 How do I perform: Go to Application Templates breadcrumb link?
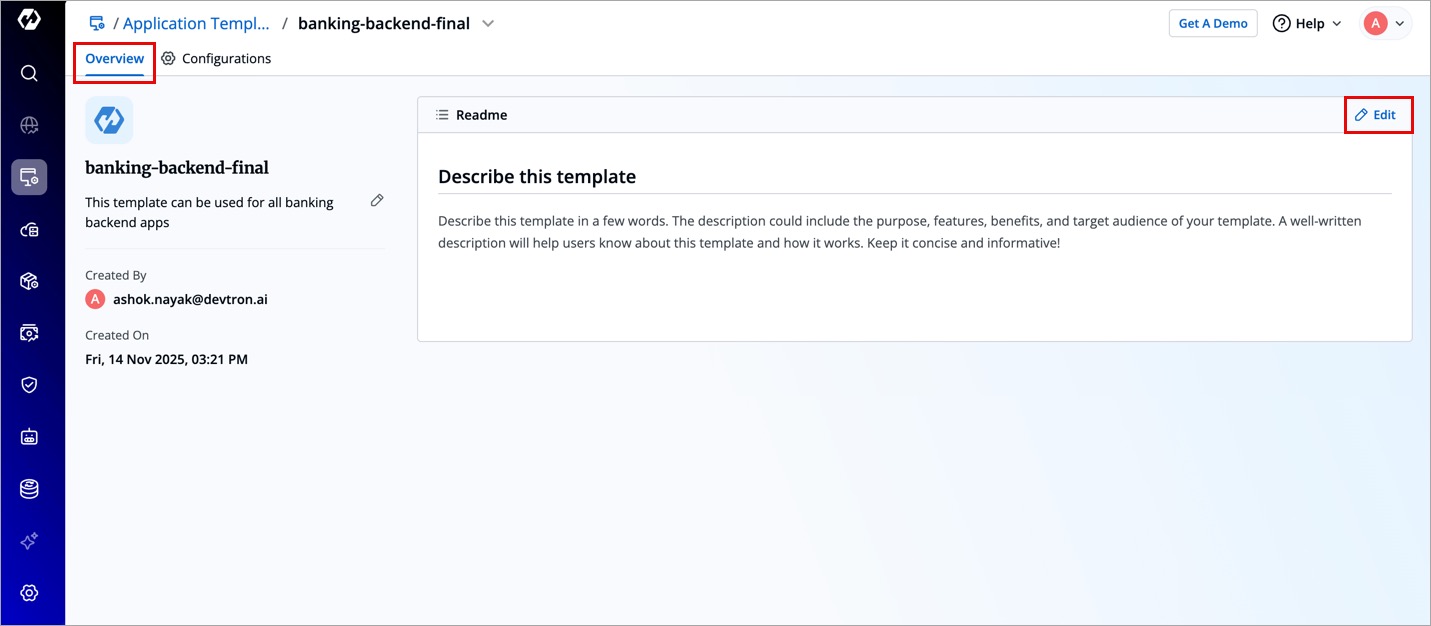click(196, 23)
